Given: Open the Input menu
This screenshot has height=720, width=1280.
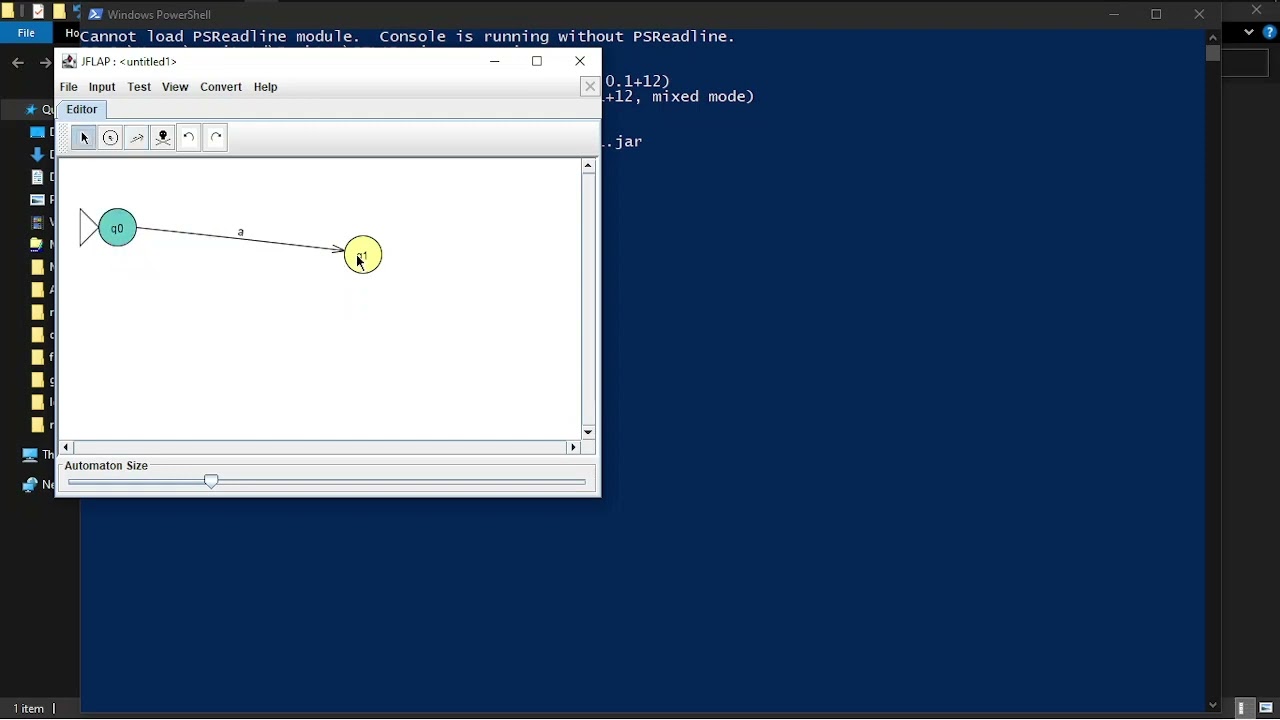Looking at the screenshot, I should pos(102,87).
